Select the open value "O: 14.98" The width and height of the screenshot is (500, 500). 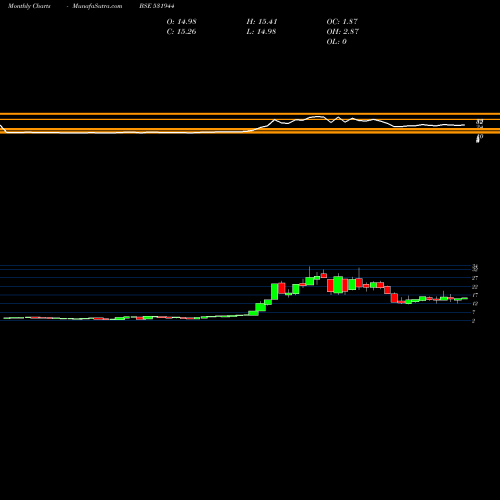point(181,21)
